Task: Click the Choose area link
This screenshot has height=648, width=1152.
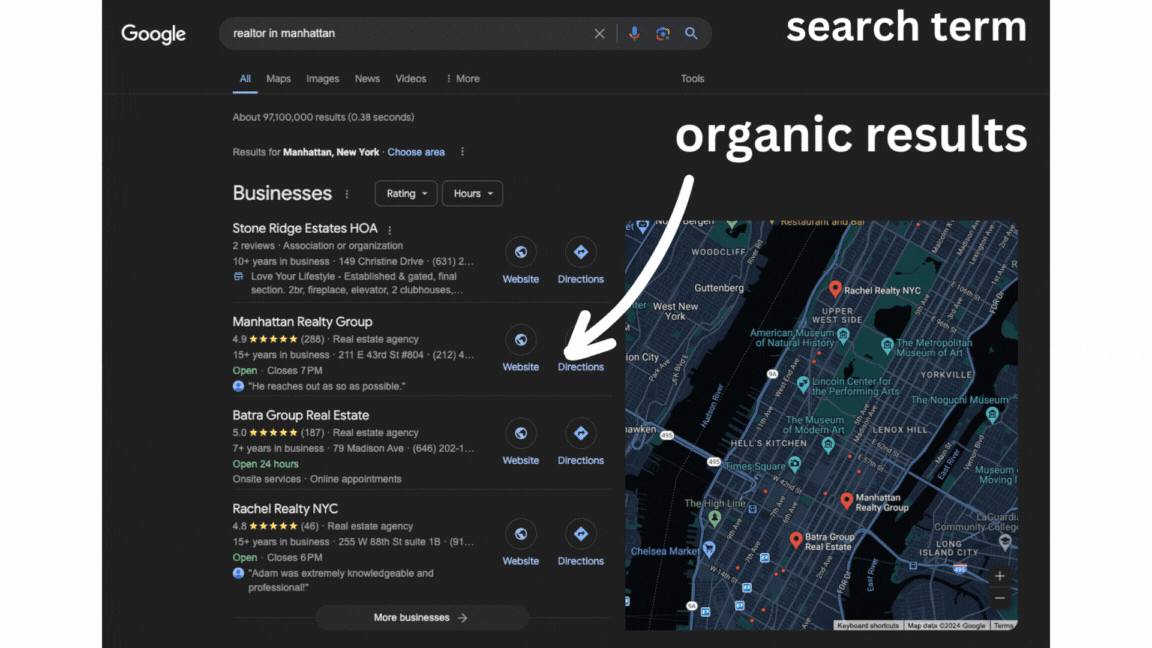Action: coord(416,152)
